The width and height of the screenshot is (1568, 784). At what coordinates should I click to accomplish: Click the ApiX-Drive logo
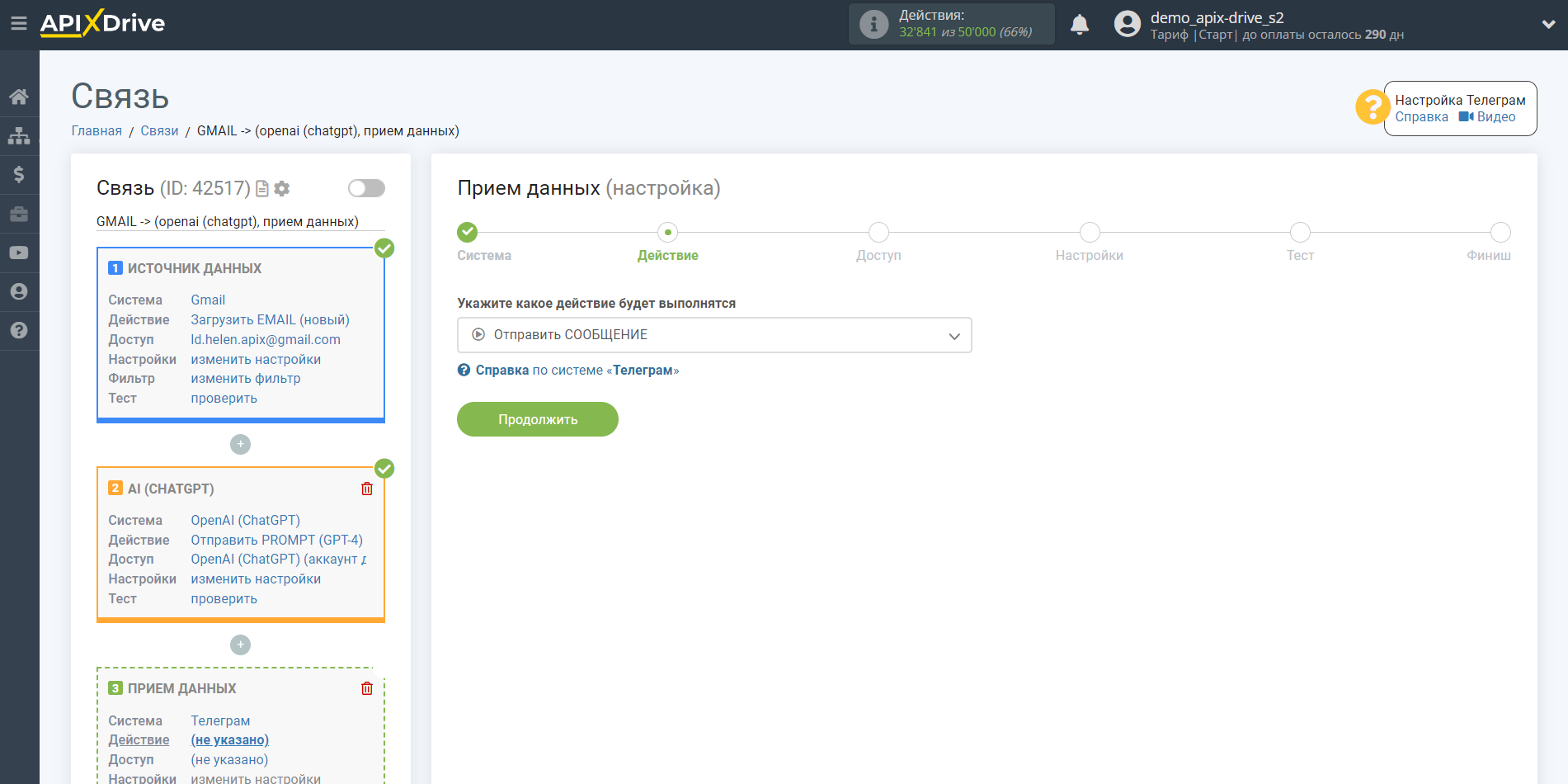tap(102, 23)
